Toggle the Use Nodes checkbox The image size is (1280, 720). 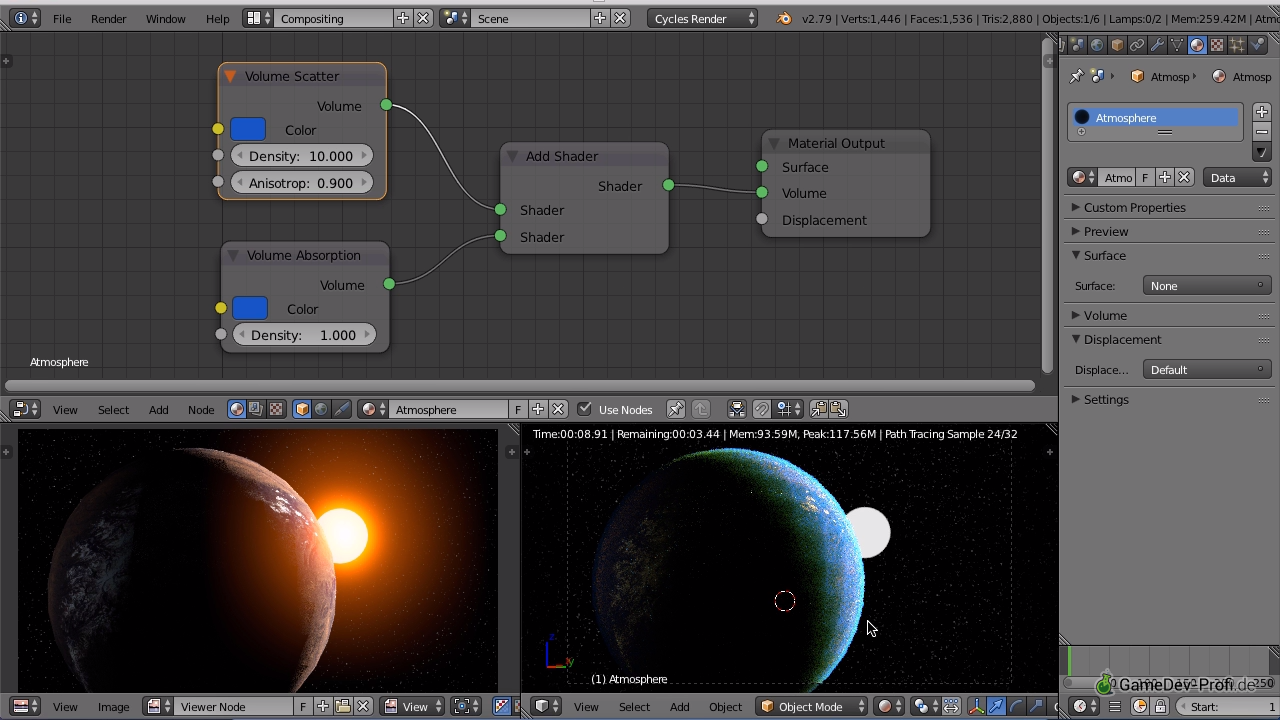[x=585, y=409]
